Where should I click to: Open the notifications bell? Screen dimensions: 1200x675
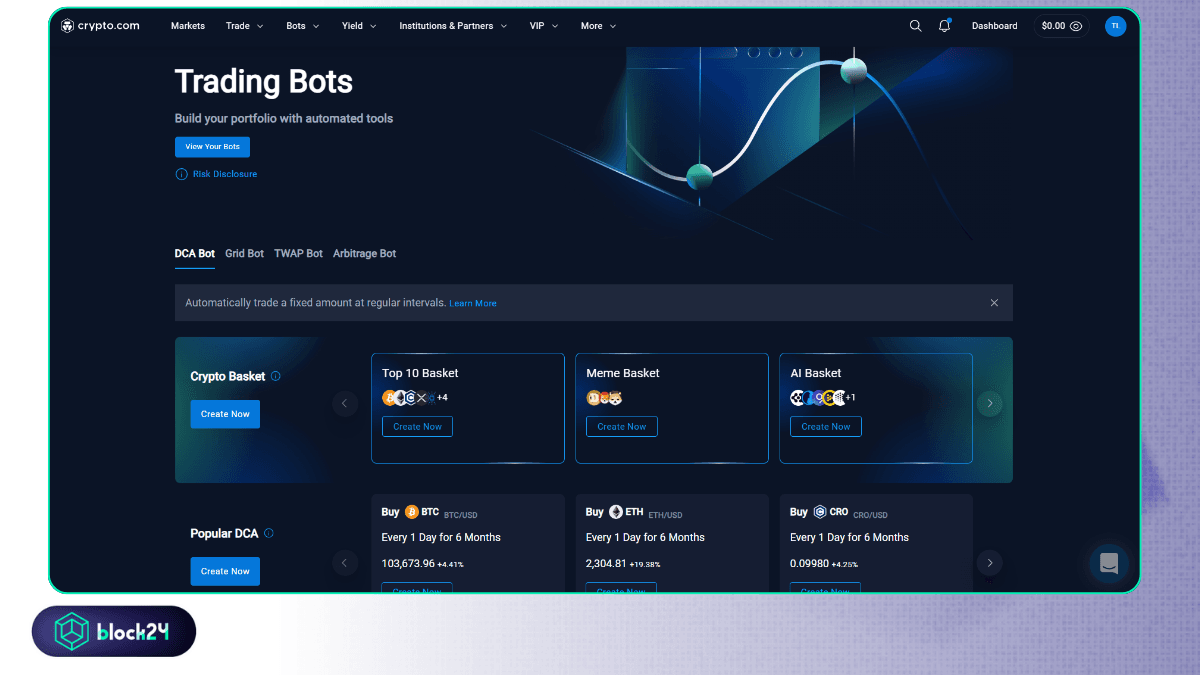click(x=944, y=26)
